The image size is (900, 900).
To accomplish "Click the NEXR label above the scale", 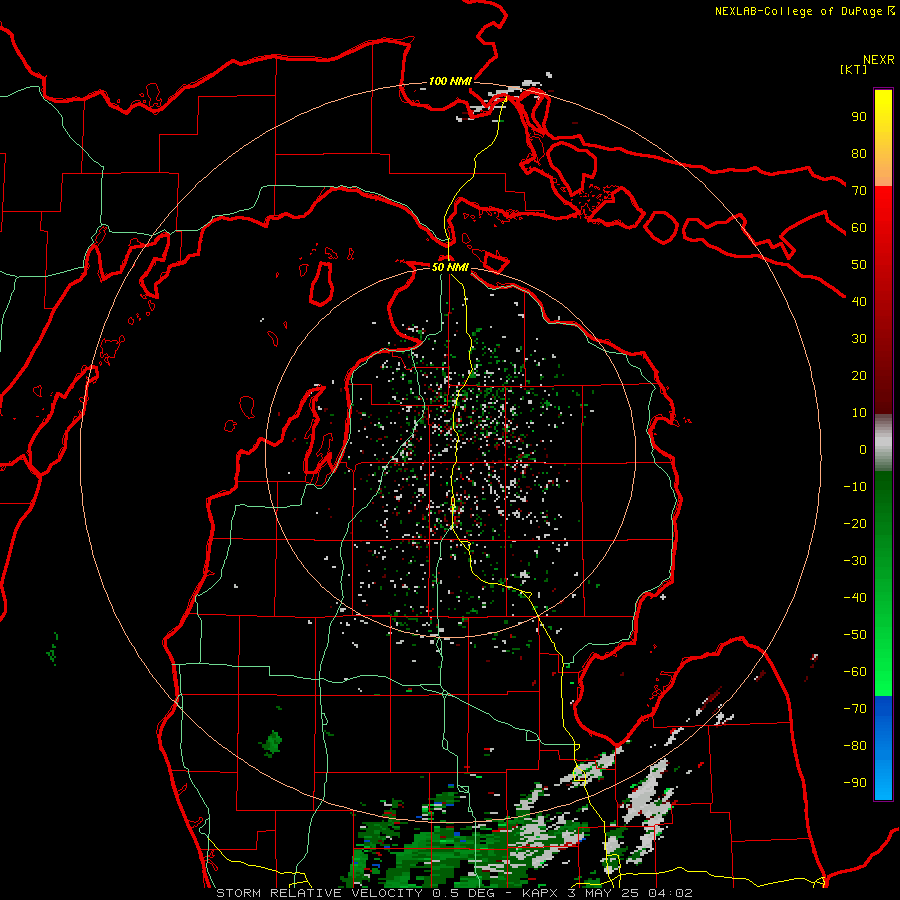I will 879,60.
